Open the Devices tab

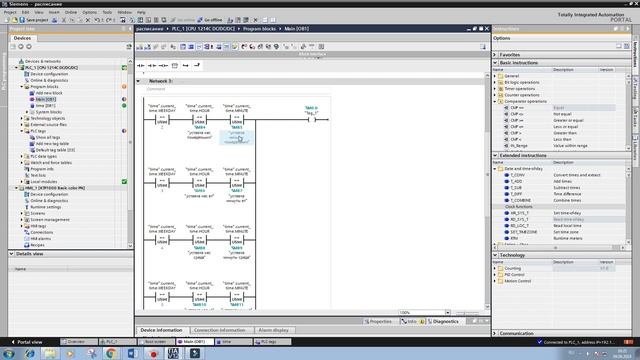click(x=22, y=38)
